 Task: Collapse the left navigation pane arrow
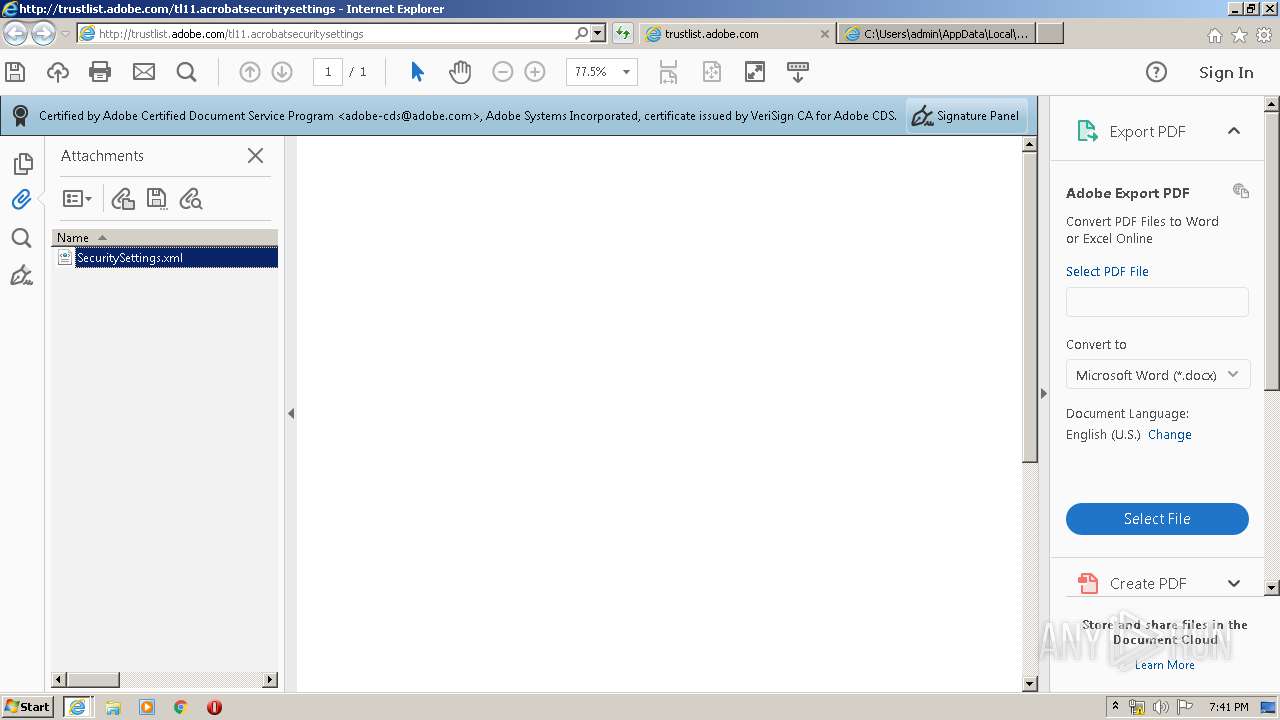291,413
